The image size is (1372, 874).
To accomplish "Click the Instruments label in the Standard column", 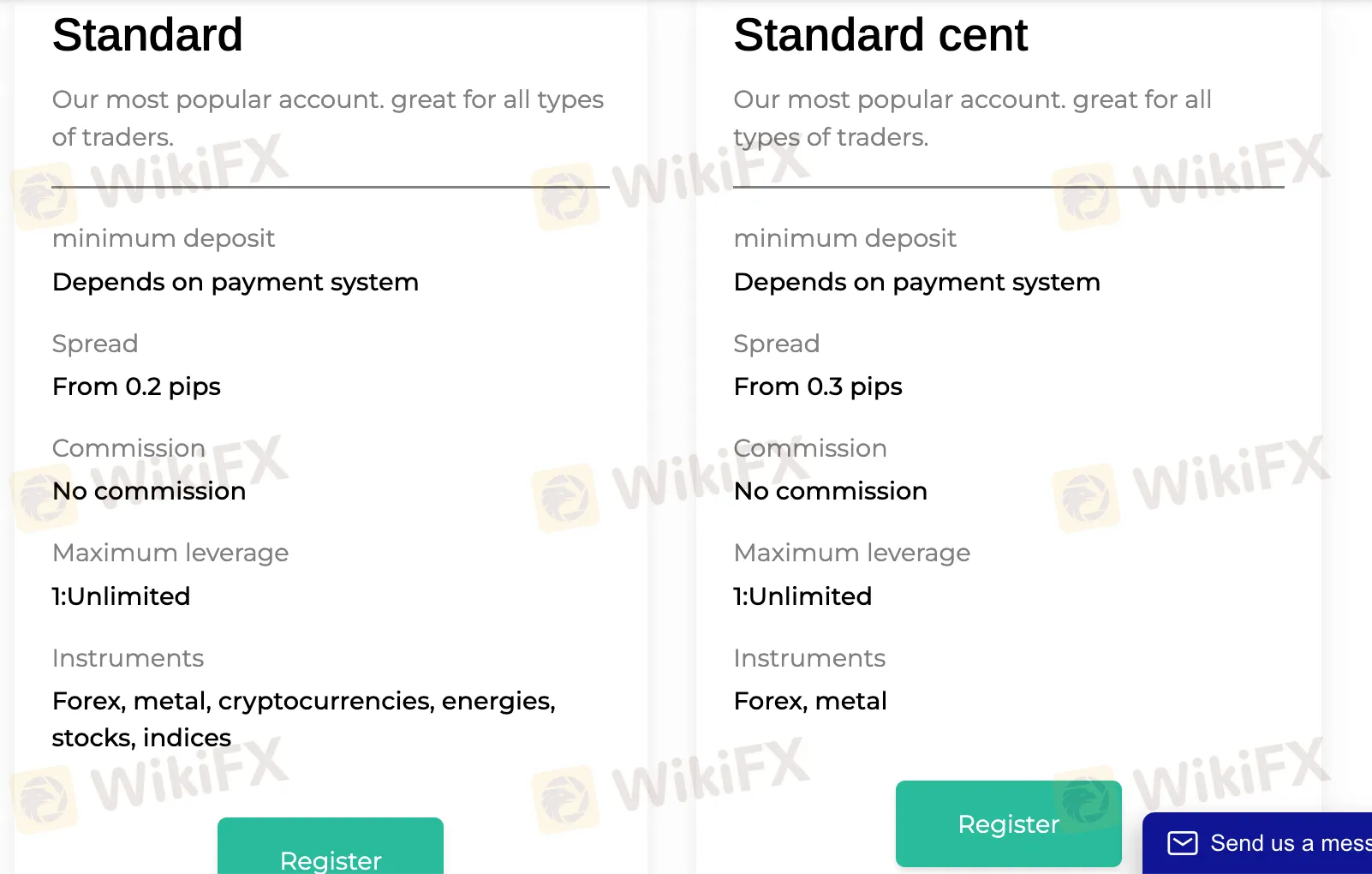I will click(128, 658).
